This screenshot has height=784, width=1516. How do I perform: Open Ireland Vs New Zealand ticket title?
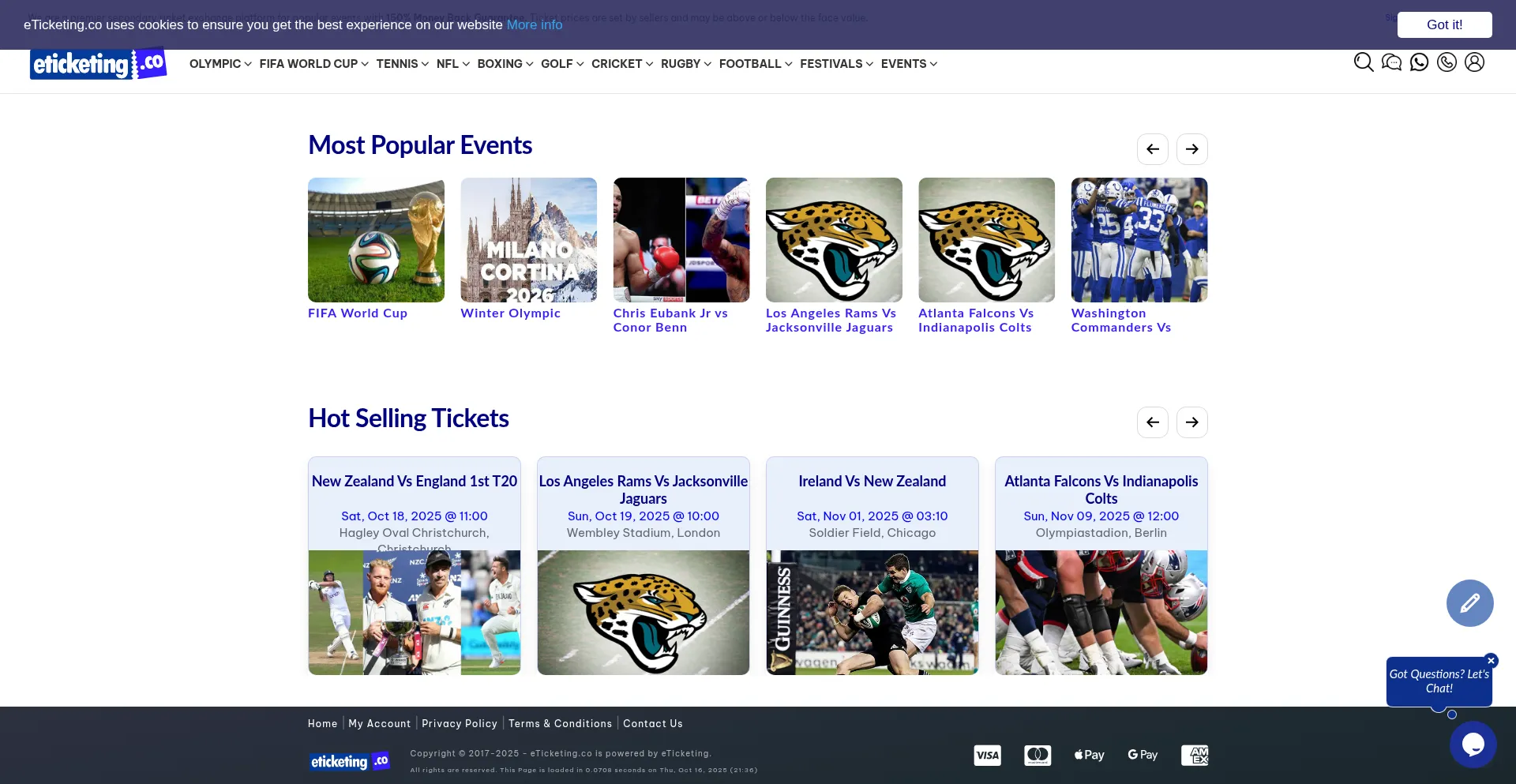[872, 482]
